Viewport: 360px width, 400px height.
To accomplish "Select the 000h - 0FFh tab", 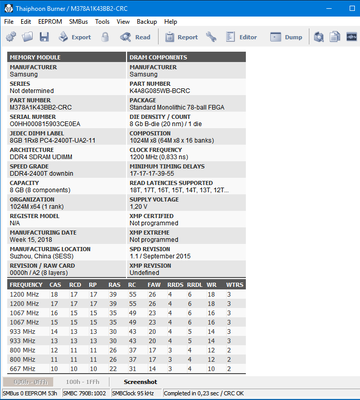I will click(30, 382).
